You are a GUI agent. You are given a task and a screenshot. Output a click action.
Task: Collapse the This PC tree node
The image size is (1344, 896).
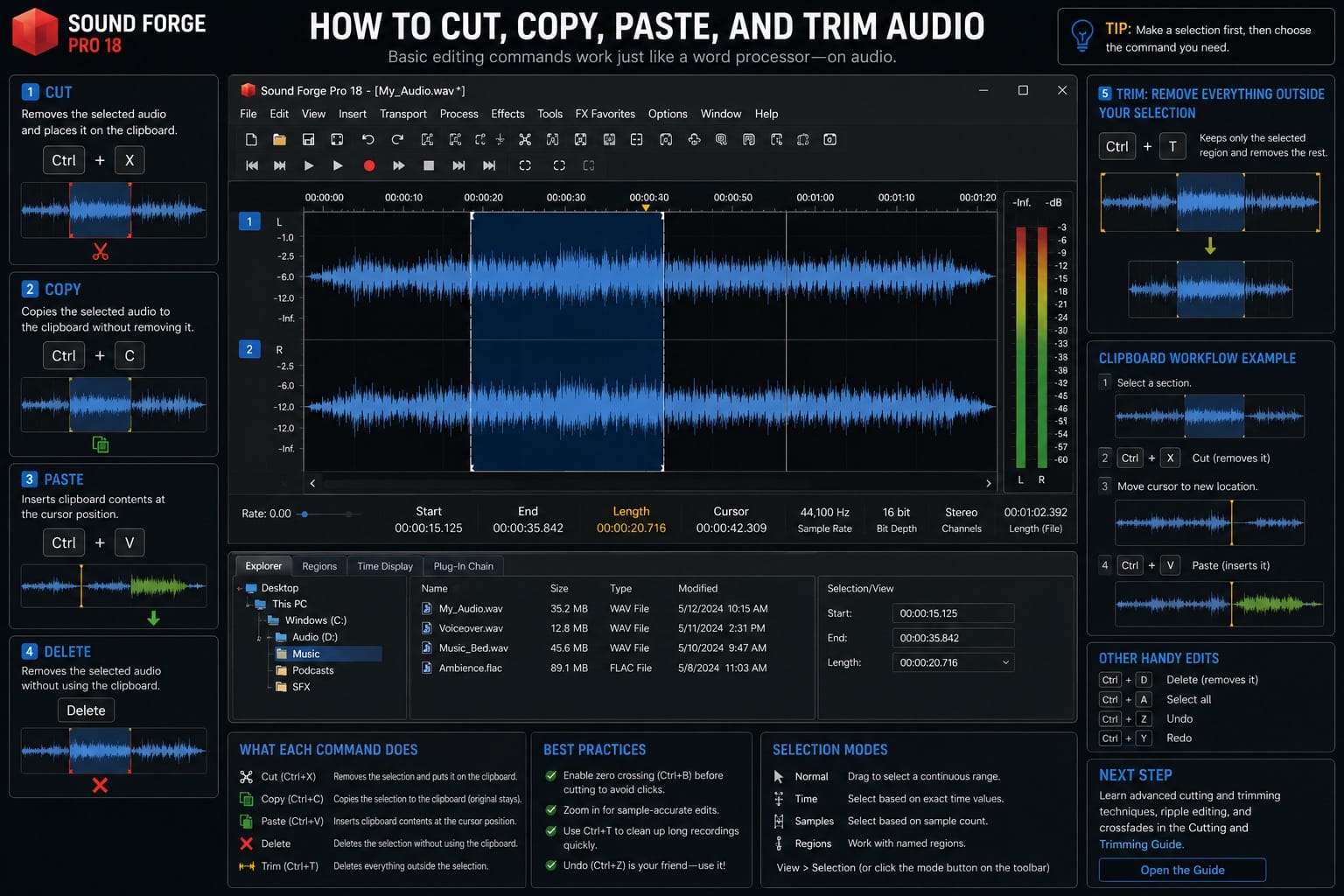click(248, 604)
